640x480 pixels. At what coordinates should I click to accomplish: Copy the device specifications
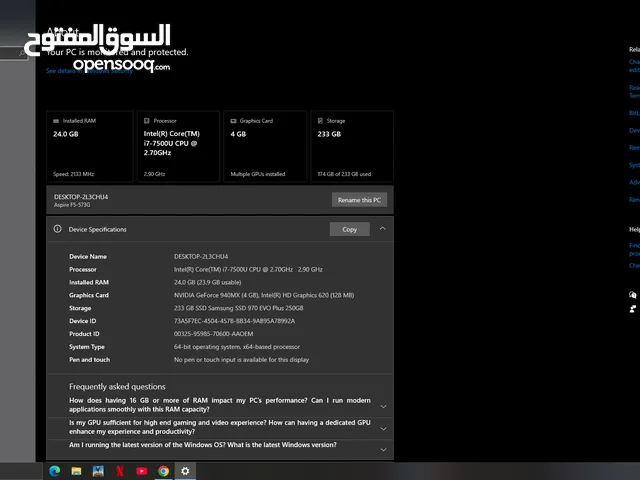point(350,229)
